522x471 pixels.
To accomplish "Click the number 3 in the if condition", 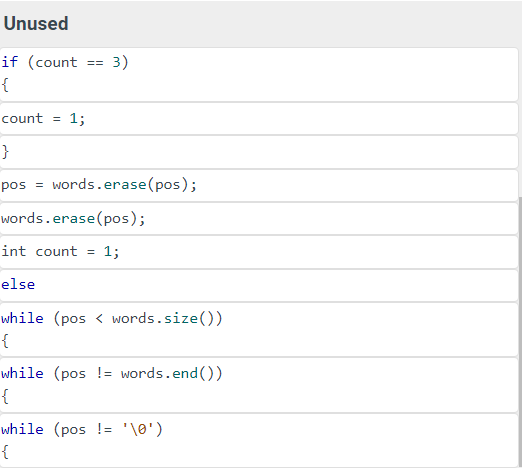I will point(116,62).
